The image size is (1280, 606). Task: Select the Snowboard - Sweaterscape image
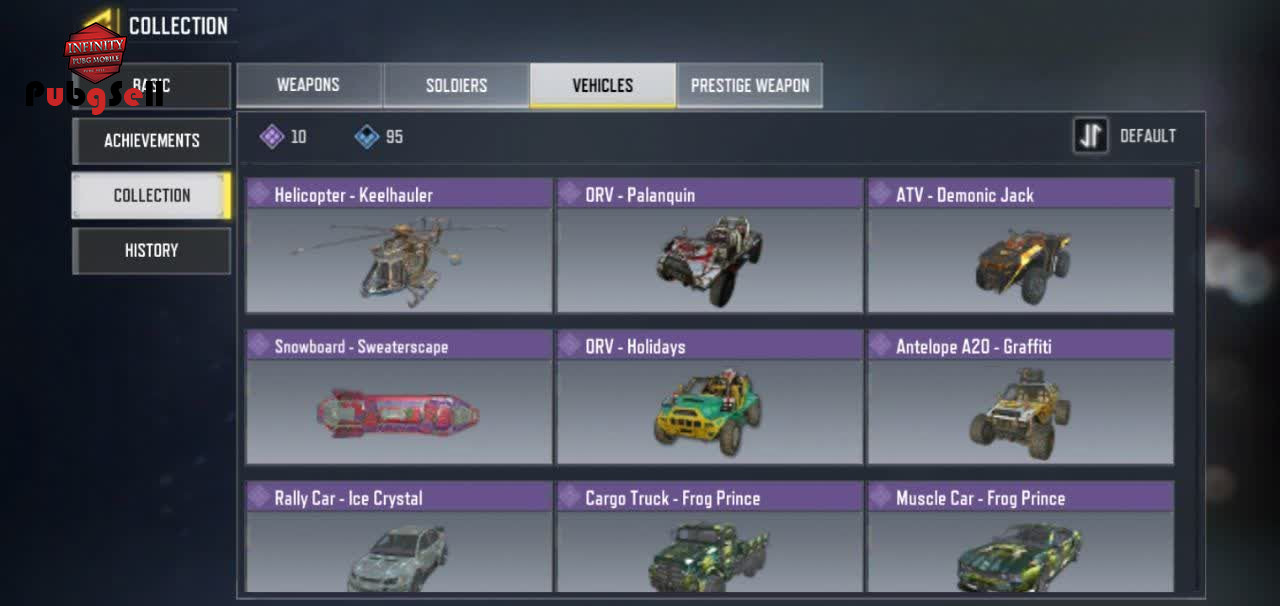point(399,412)
